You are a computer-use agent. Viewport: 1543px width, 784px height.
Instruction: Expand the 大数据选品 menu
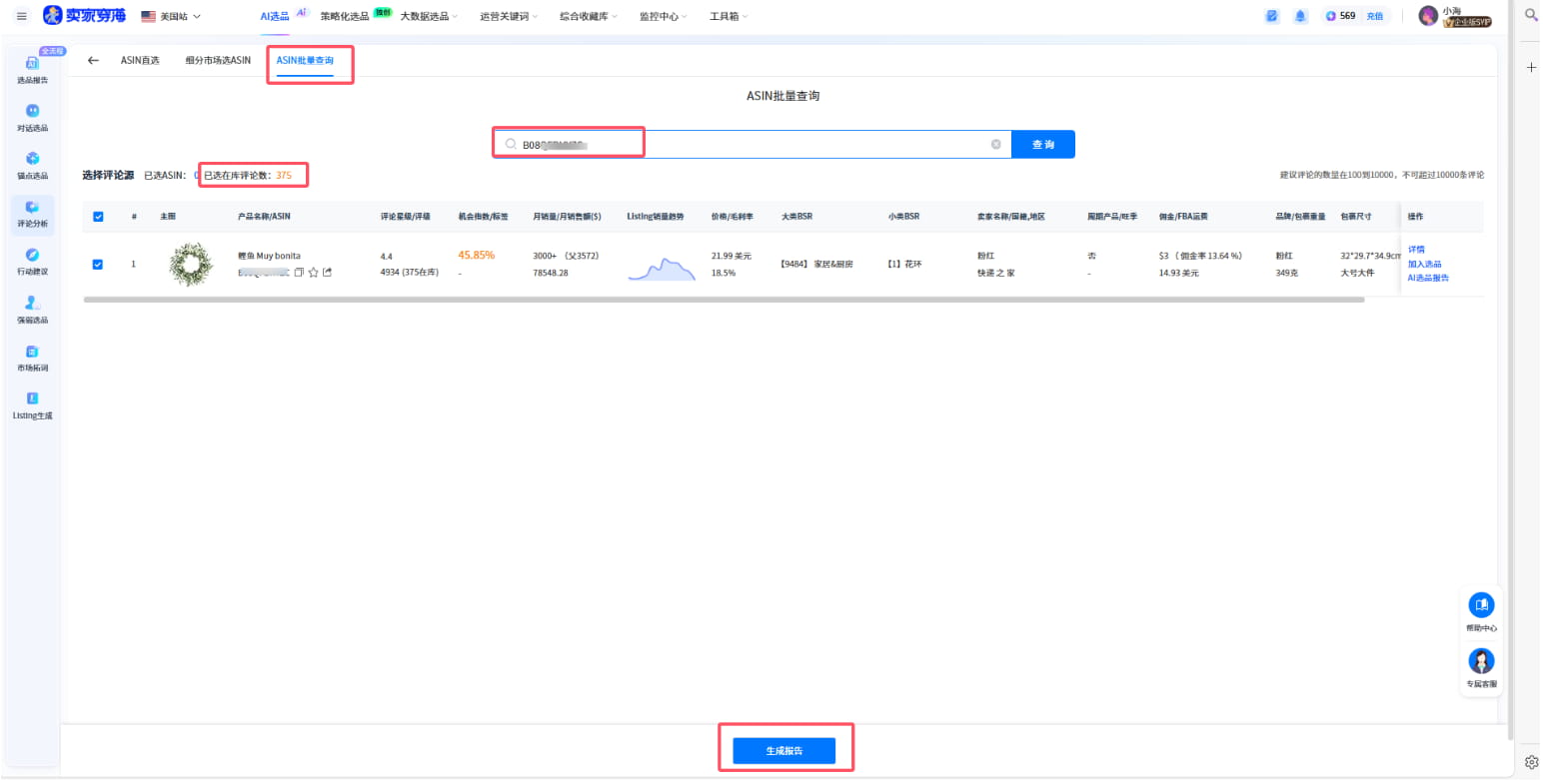coord(428,16)
